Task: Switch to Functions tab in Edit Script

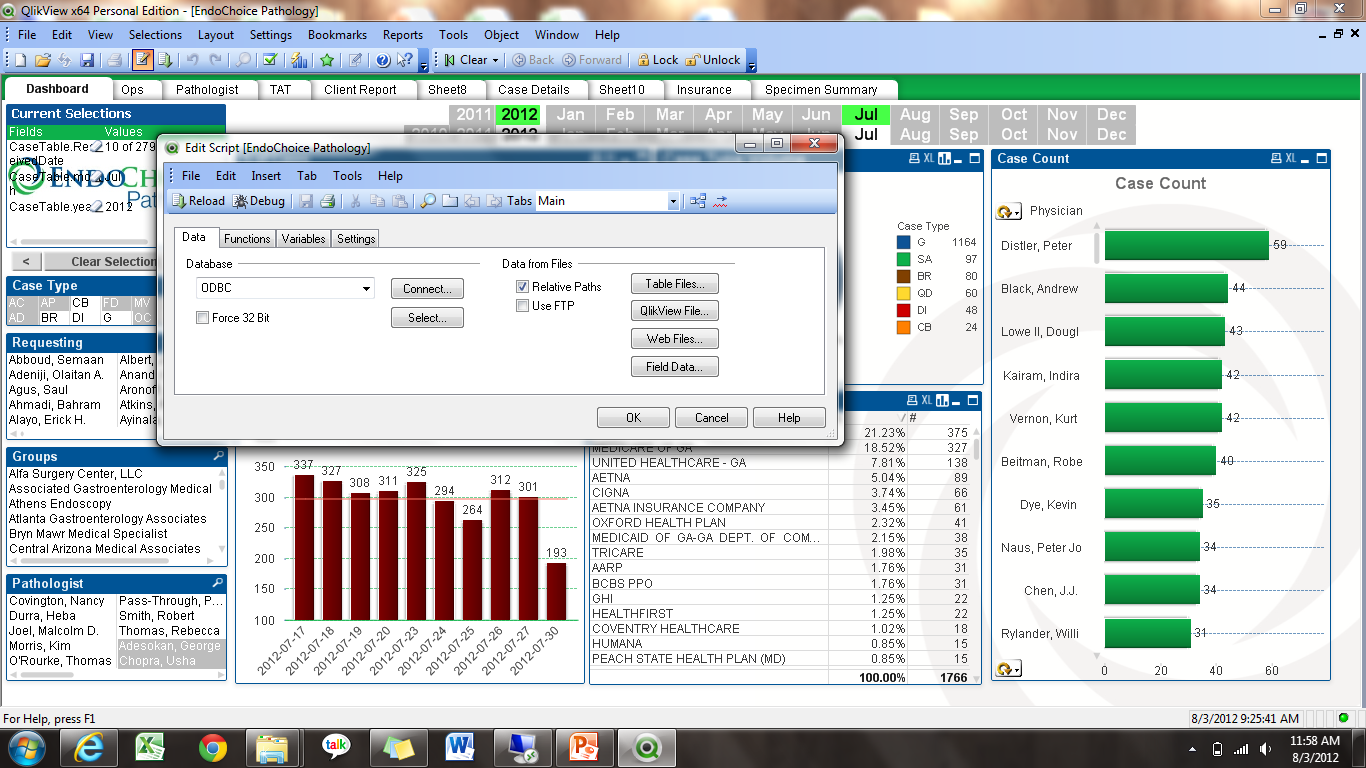Action: click(x=247, y=239)
